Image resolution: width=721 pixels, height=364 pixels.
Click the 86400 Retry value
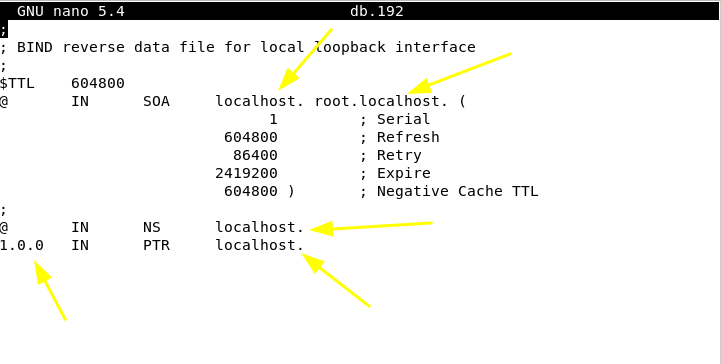(255, 155)
